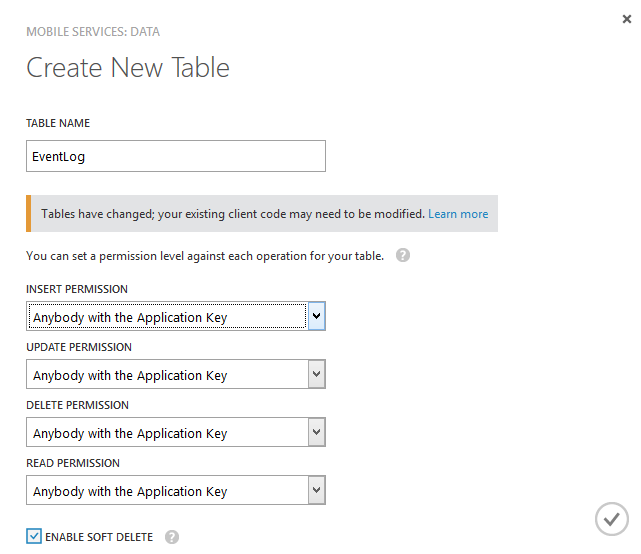Click the Mobile Services: Data header label

(x=91, y=33)
